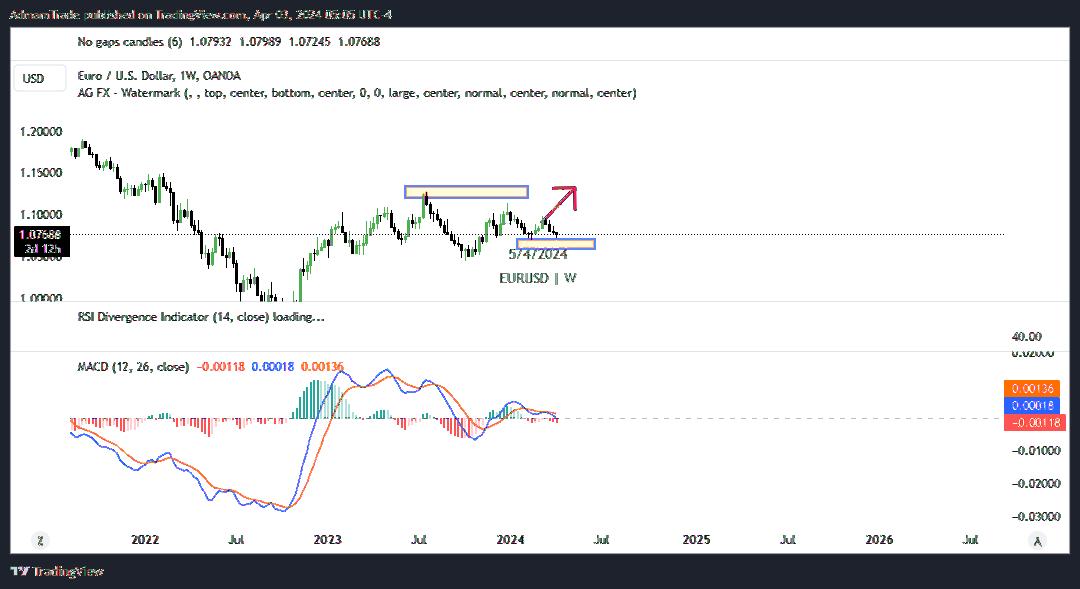This screenshot has width=1080, height=589.
Task: Click the -0.02000 MACD scale label
Action: tap(1036, 484)
